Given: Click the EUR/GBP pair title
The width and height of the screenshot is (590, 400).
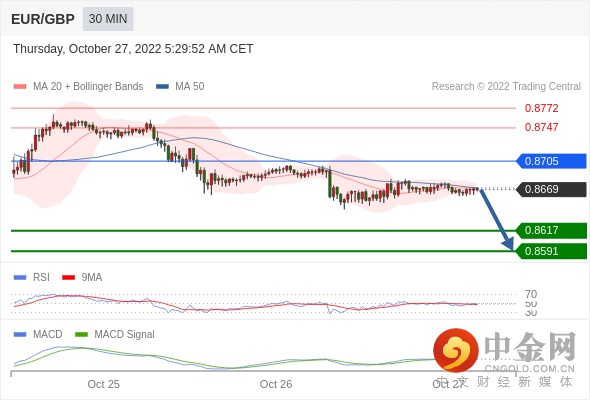Looking at the screenshot, I should coord(43,19).
